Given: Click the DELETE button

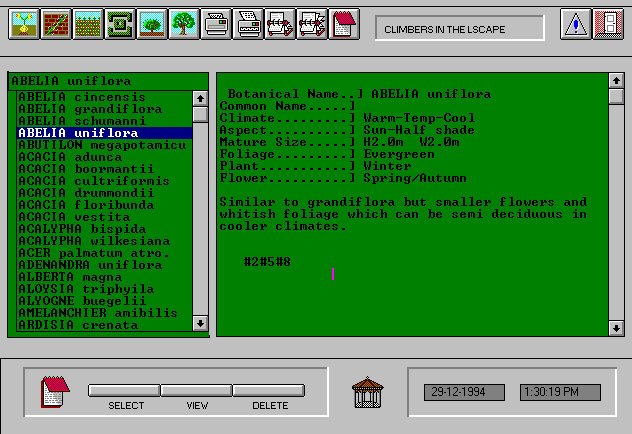Looking at the screenshot, I should pos(269,390).
